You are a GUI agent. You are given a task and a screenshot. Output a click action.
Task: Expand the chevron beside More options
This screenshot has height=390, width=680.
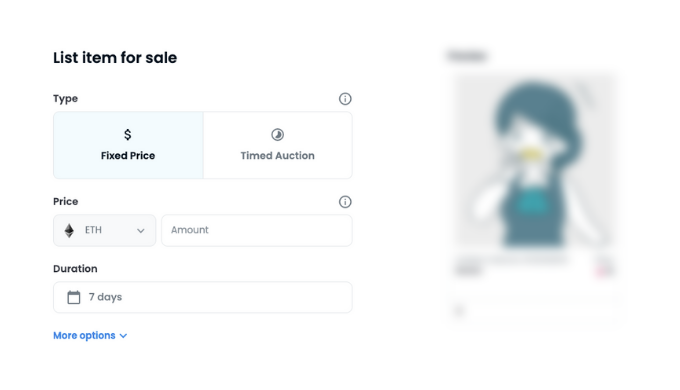tap(123, 336)
